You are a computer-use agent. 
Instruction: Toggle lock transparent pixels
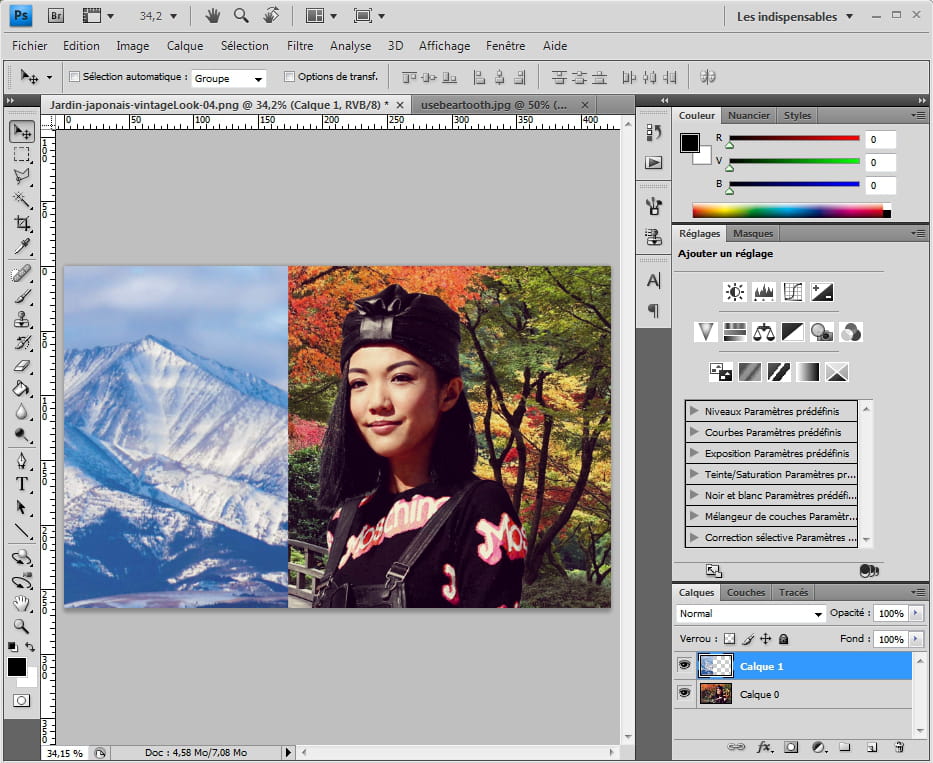point(730,639)
